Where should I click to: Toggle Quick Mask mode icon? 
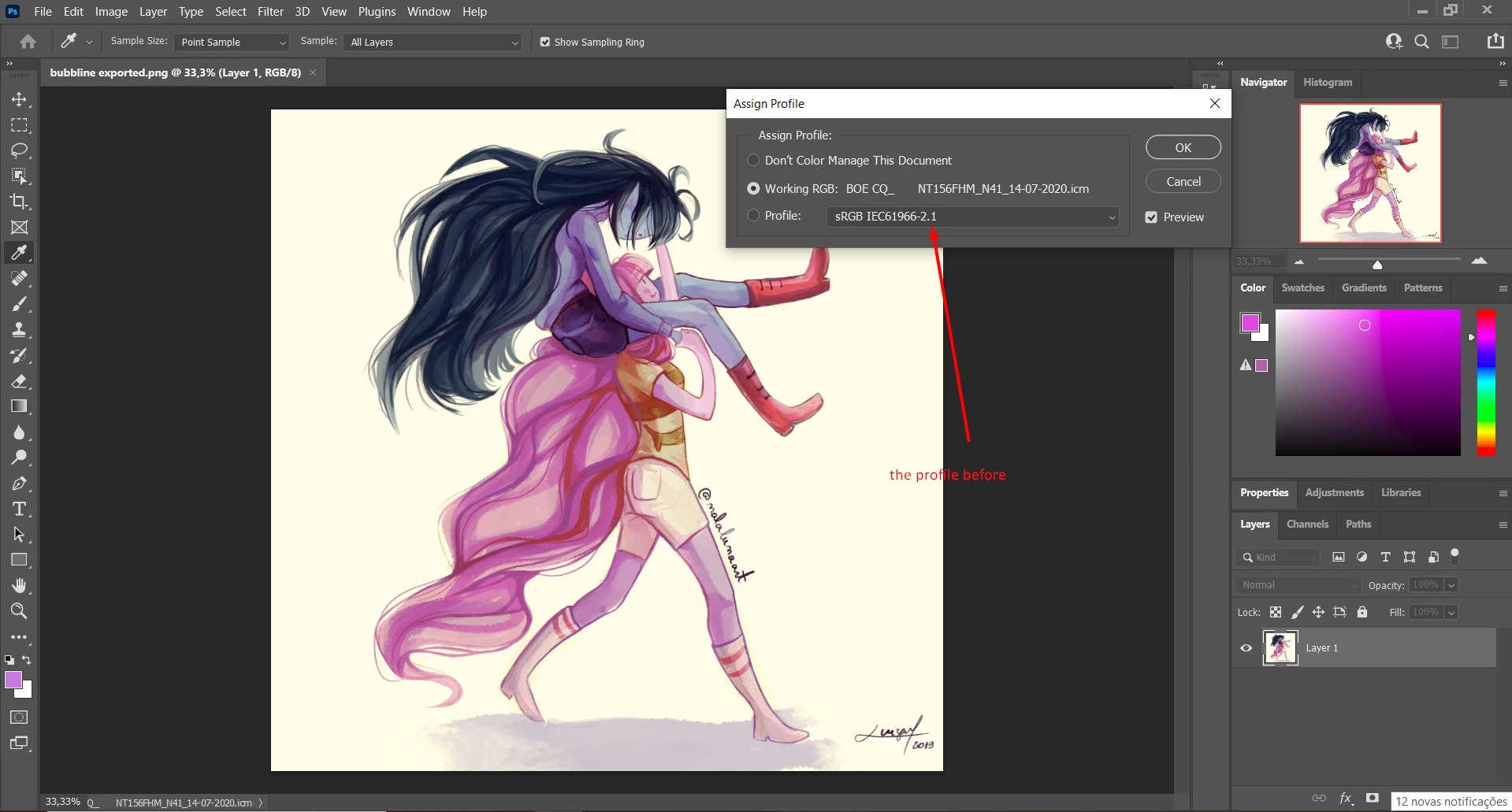(x=20, y=717)
